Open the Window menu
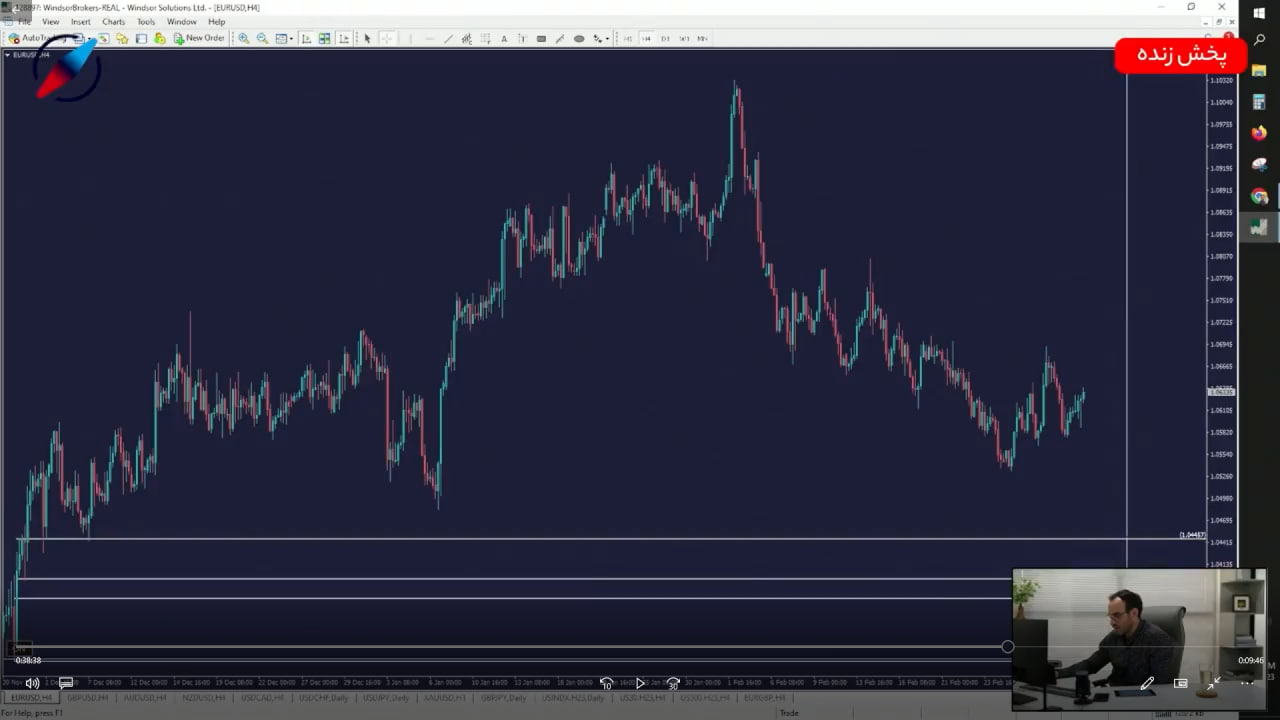Screen dimensions: 1280x720 (181, 22)
